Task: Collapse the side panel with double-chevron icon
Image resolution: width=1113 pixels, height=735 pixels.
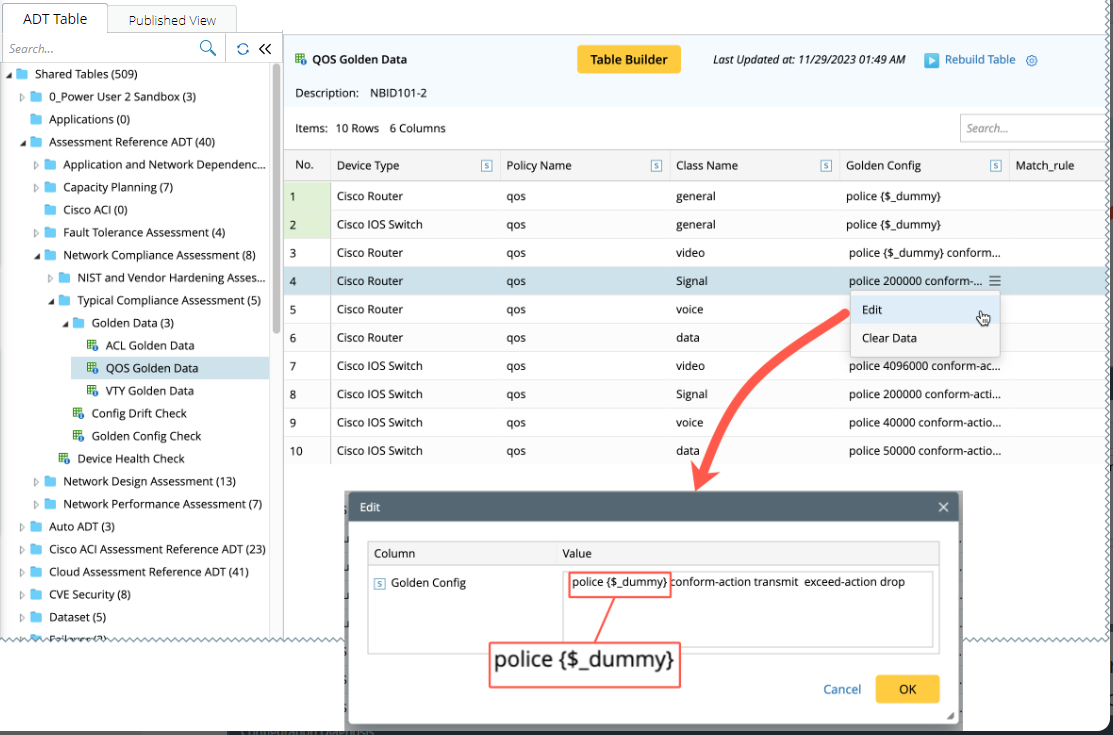Action: 265,48
